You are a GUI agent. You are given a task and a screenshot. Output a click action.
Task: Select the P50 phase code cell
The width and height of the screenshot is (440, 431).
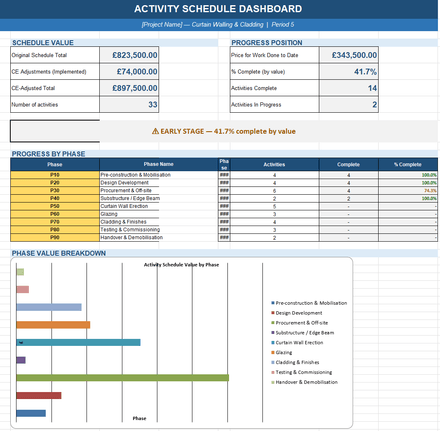(x=55, y=206)
